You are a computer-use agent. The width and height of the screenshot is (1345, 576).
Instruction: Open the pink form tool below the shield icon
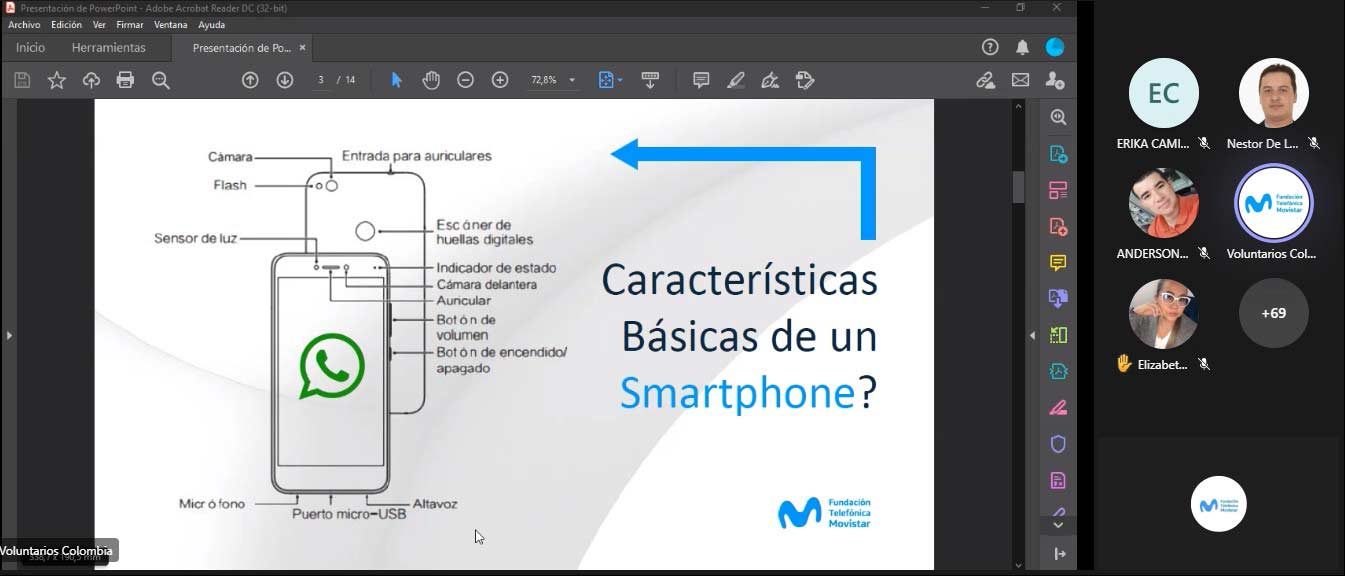[1058, 480]
